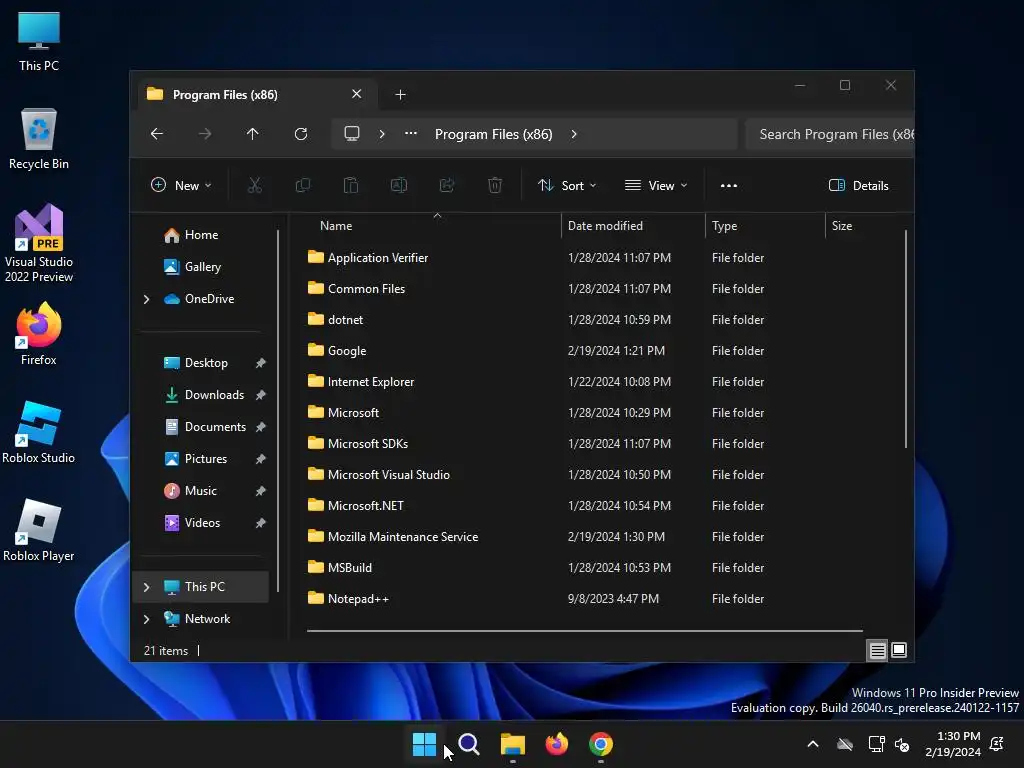The height and width of the screenshot is (768, 1024).
Task: Expand chevron after Program Files (x86) in address bar
Action: pos(574,134)
